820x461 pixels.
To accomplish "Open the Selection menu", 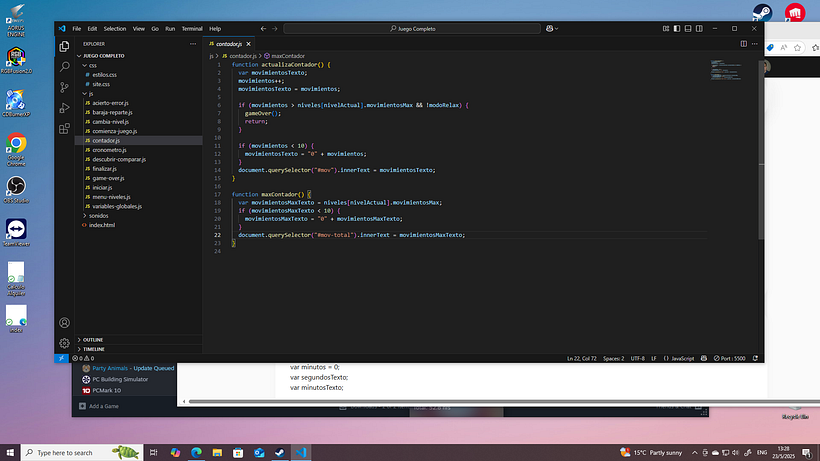I will tap(115, 29).
